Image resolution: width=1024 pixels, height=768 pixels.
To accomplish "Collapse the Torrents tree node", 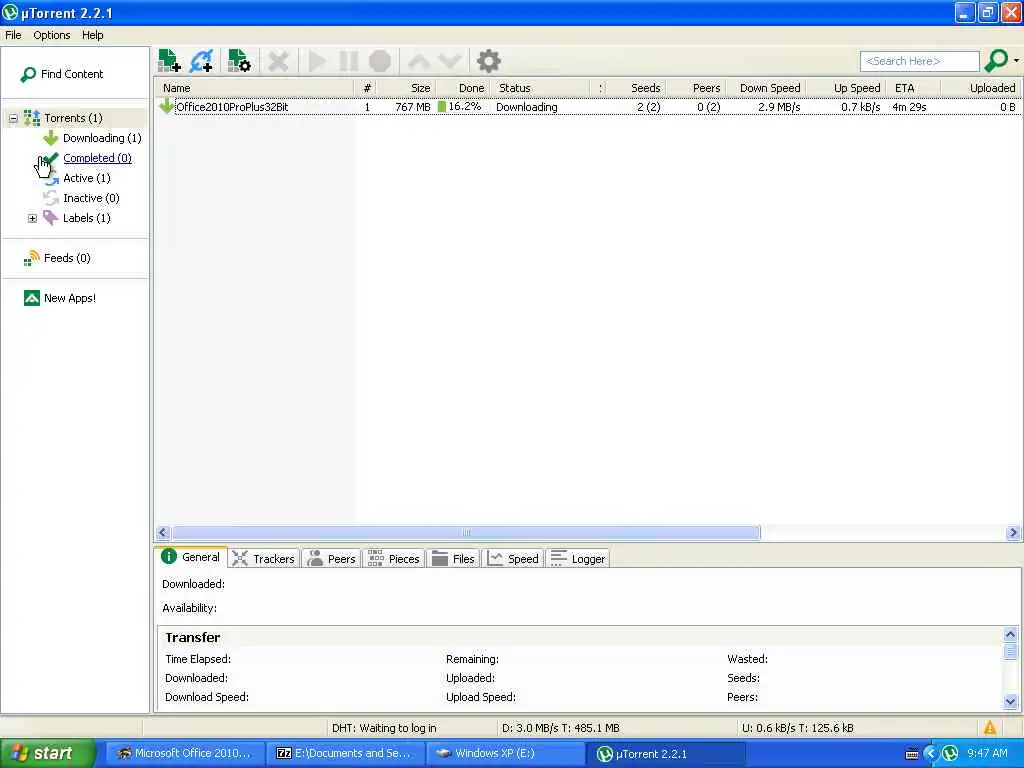I will click(13, 118).
